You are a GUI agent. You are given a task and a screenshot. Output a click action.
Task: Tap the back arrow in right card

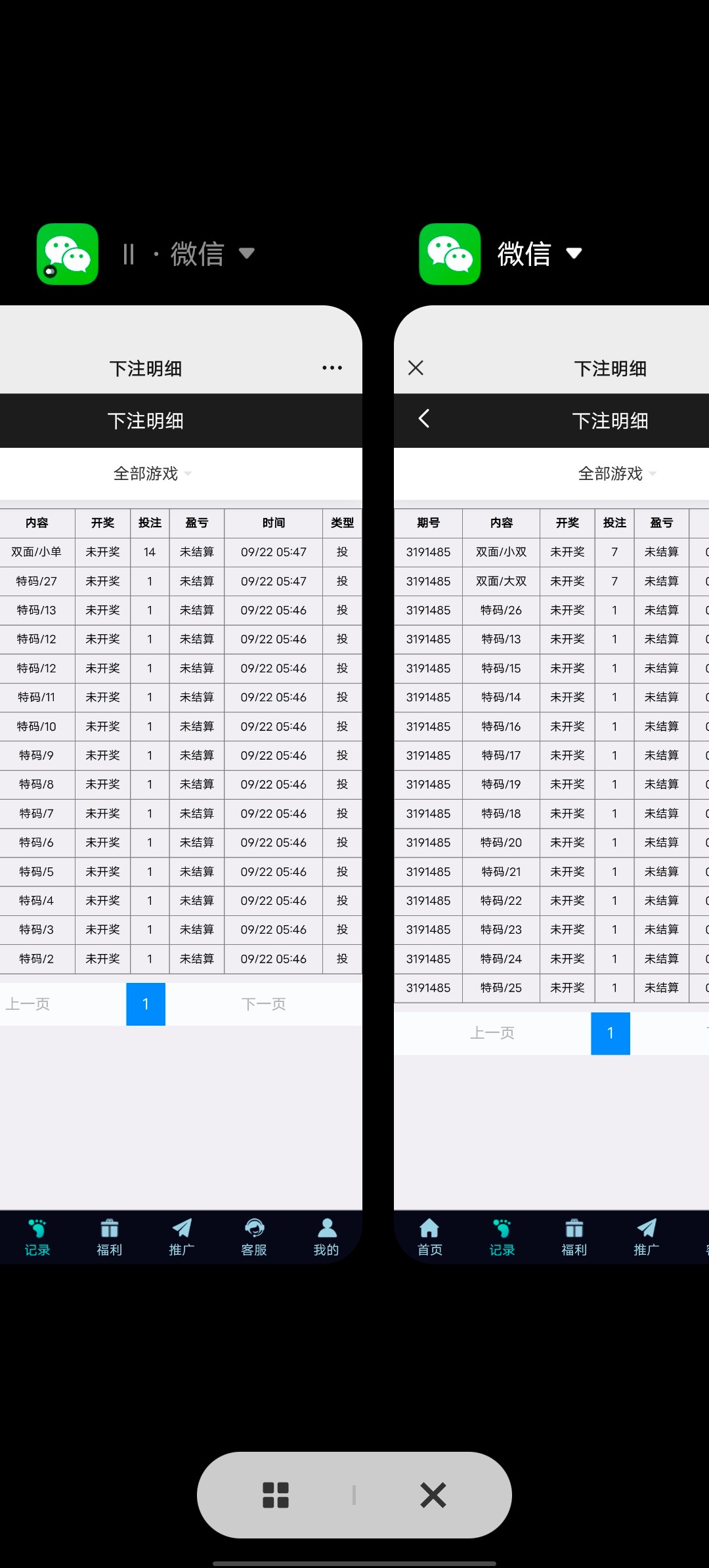[x=424, y=419]
